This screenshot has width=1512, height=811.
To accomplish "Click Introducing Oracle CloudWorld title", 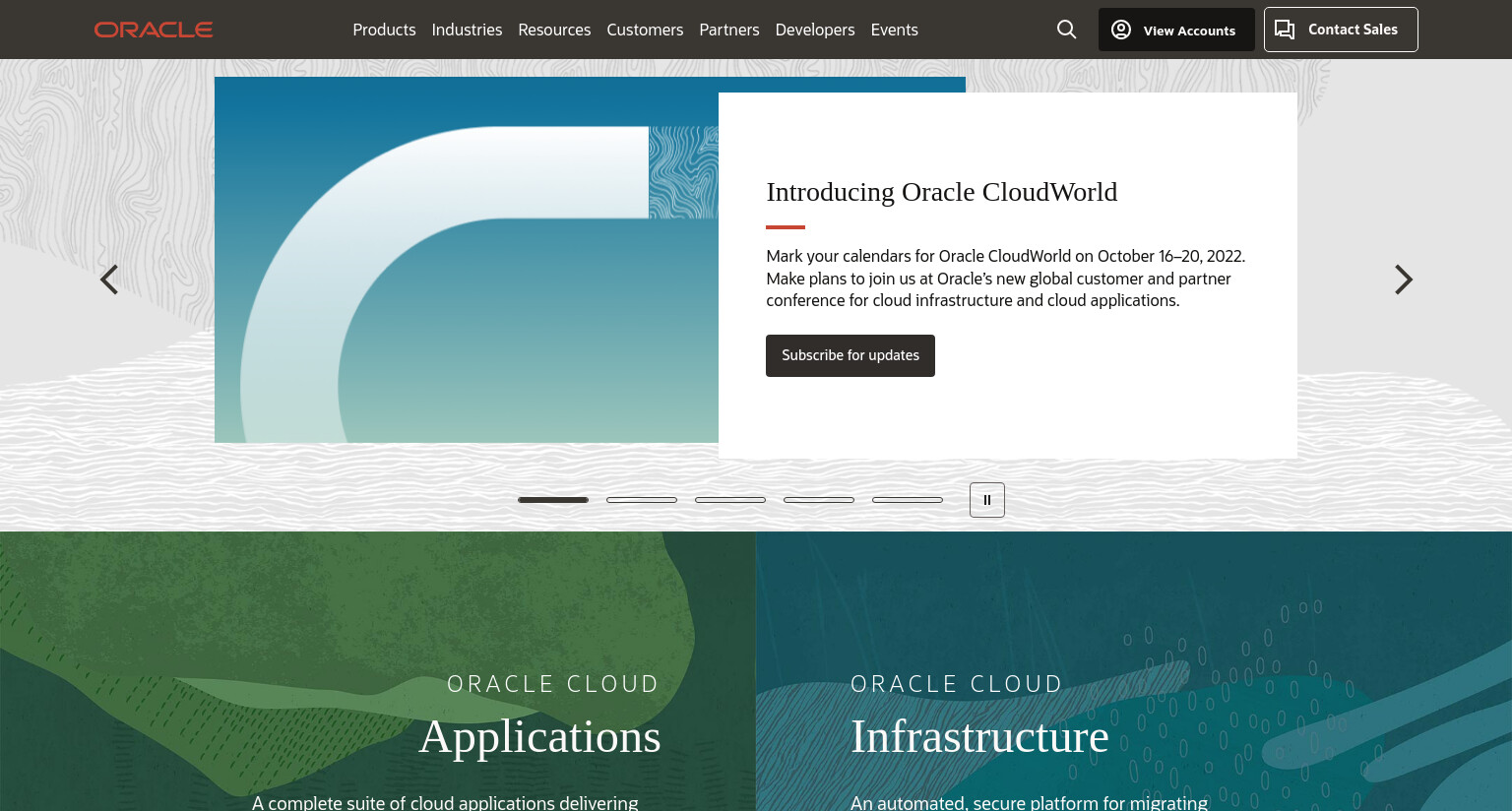I will pos(942,192).
